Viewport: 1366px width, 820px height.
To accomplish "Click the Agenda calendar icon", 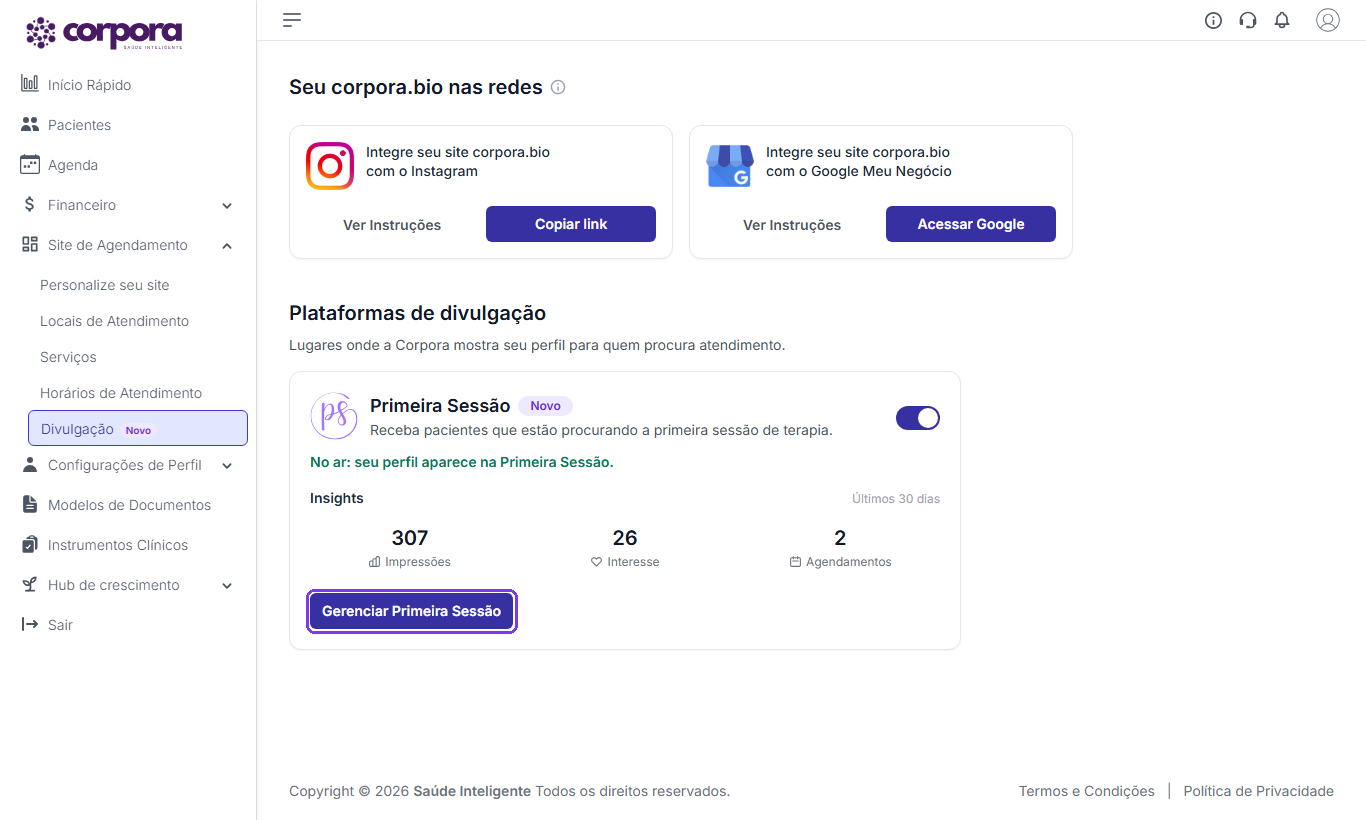I will pyautogui.click(x=30, y=165).
